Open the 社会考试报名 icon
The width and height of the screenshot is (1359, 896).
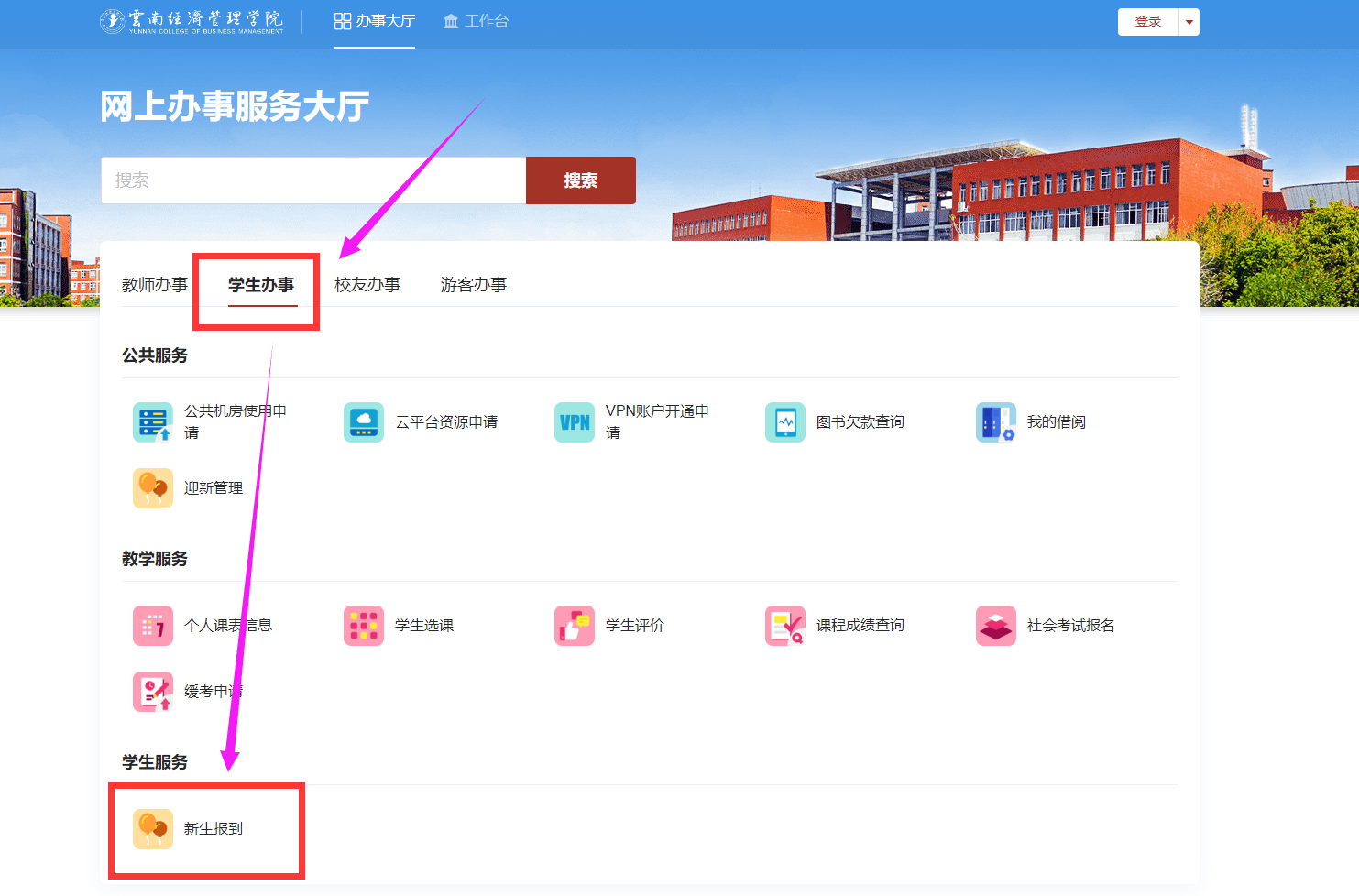coord(995,626)
